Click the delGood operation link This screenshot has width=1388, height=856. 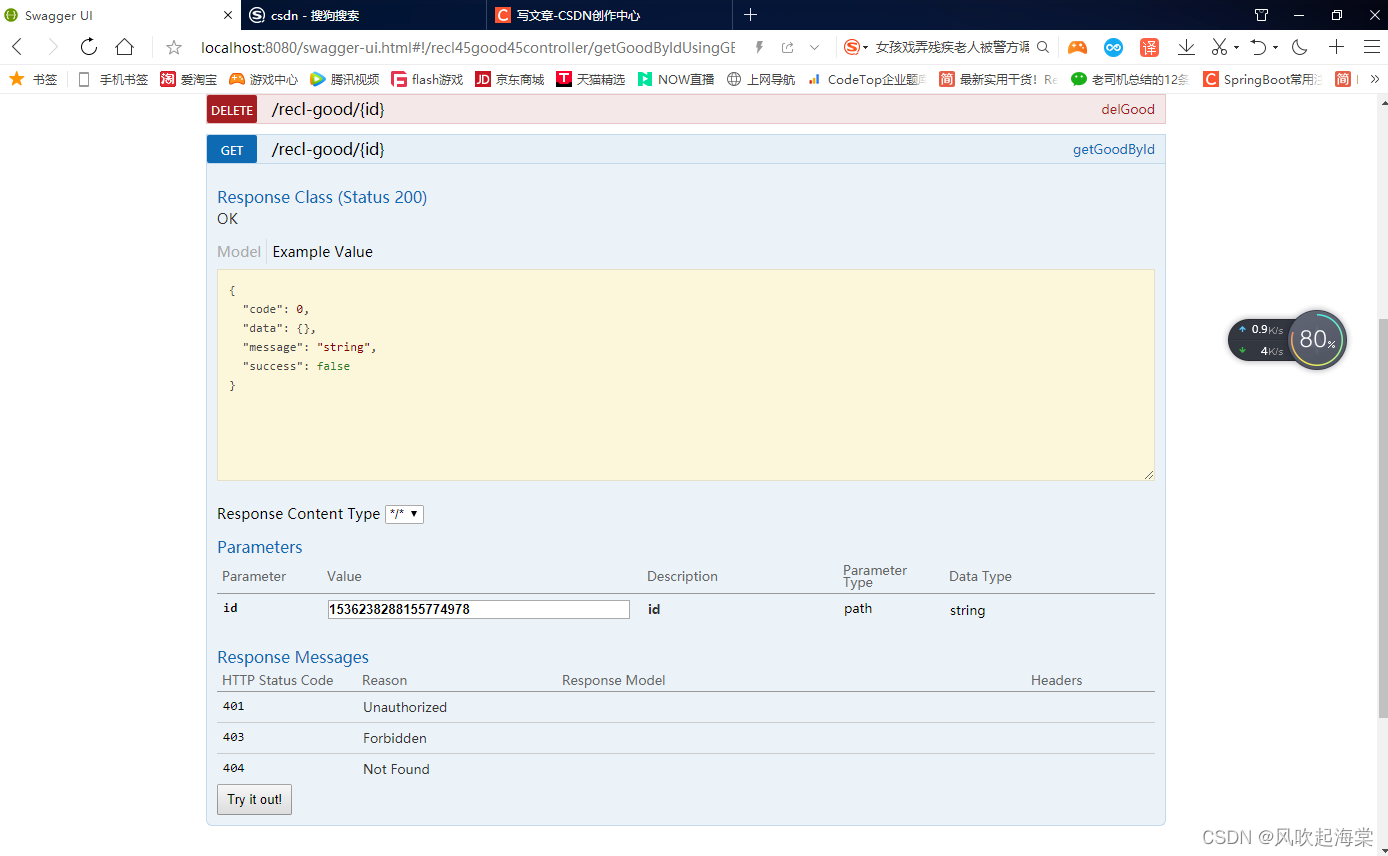pos(1128,109)
